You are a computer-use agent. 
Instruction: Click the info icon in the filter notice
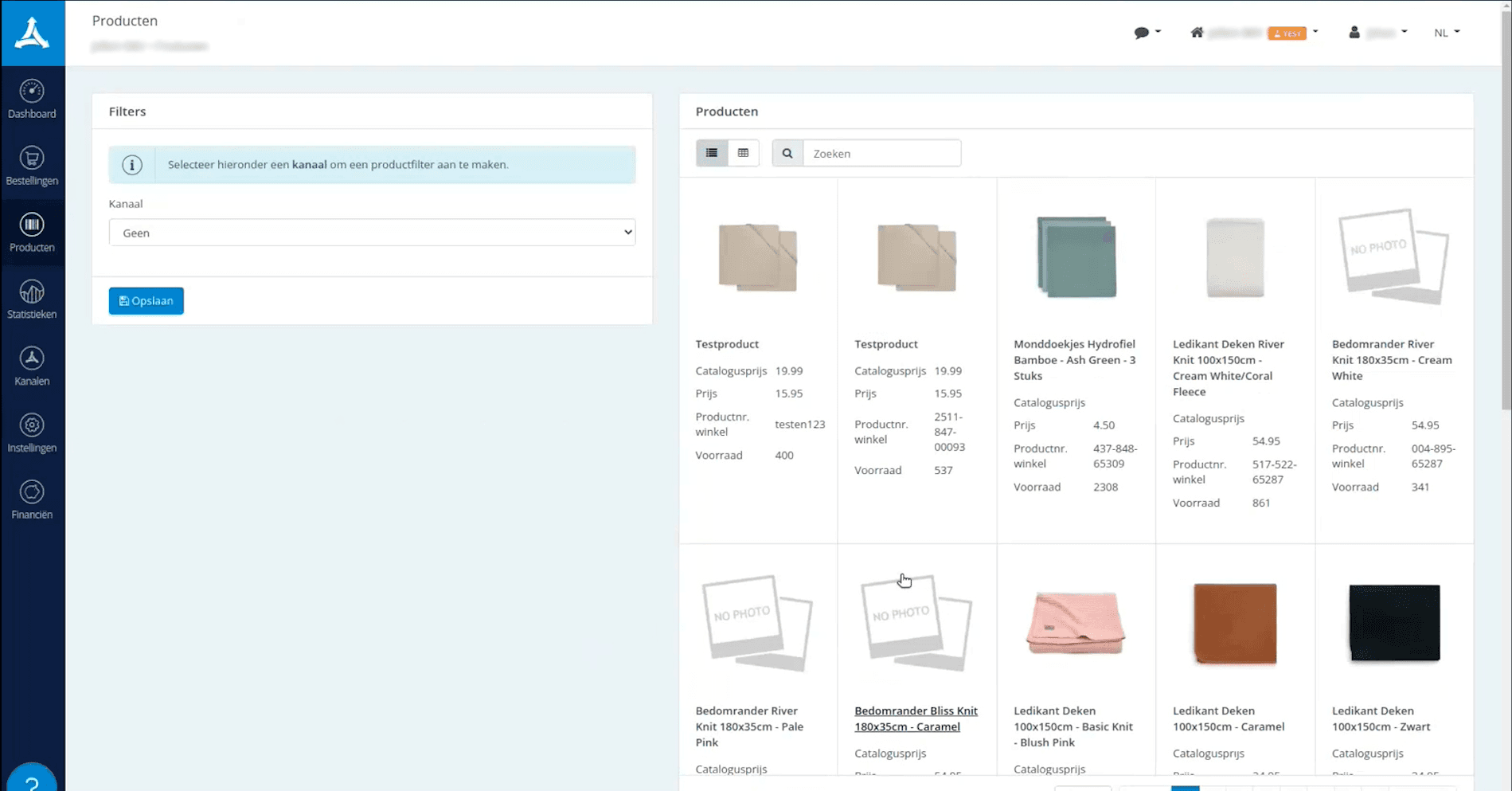click(132, 165)
